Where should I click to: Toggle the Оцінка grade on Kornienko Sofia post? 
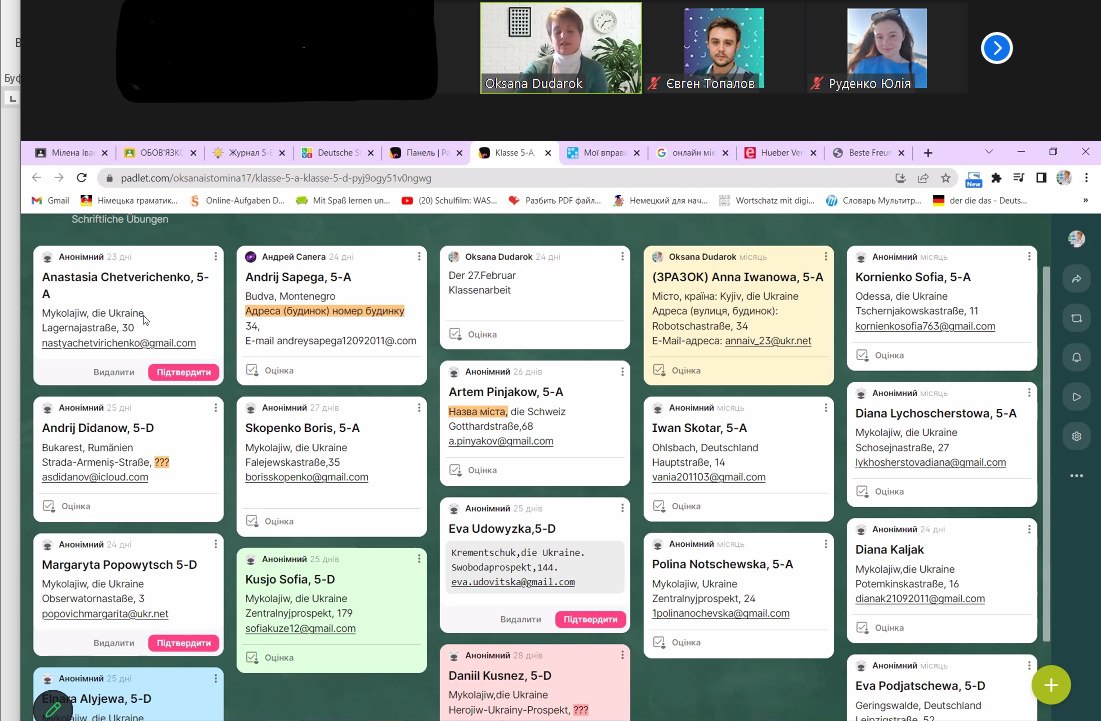click(x=880, y=355)
